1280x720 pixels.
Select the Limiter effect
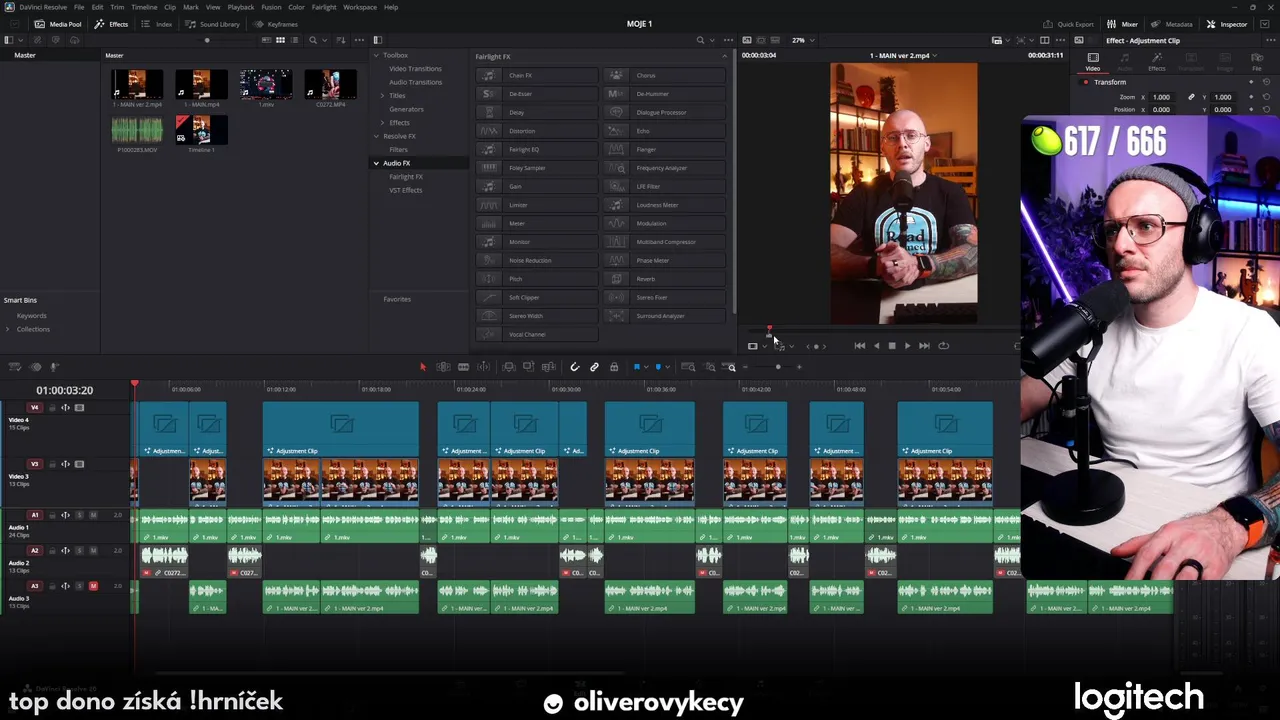[x=536, y=205]
